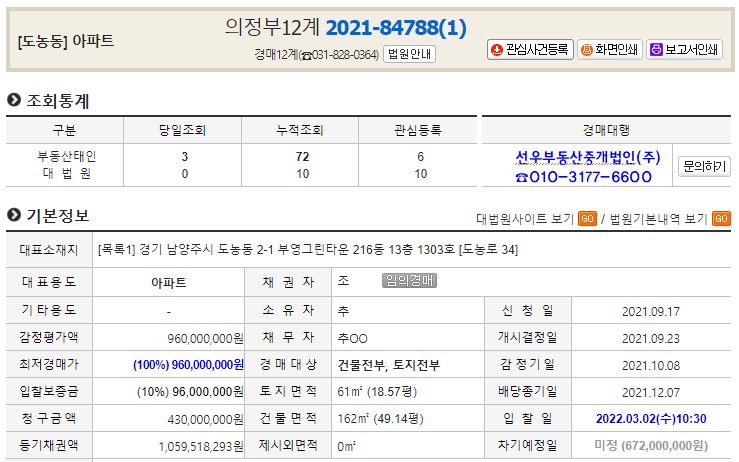
Task: Click the 경매대행 header
Action: (x=606, y=130)
